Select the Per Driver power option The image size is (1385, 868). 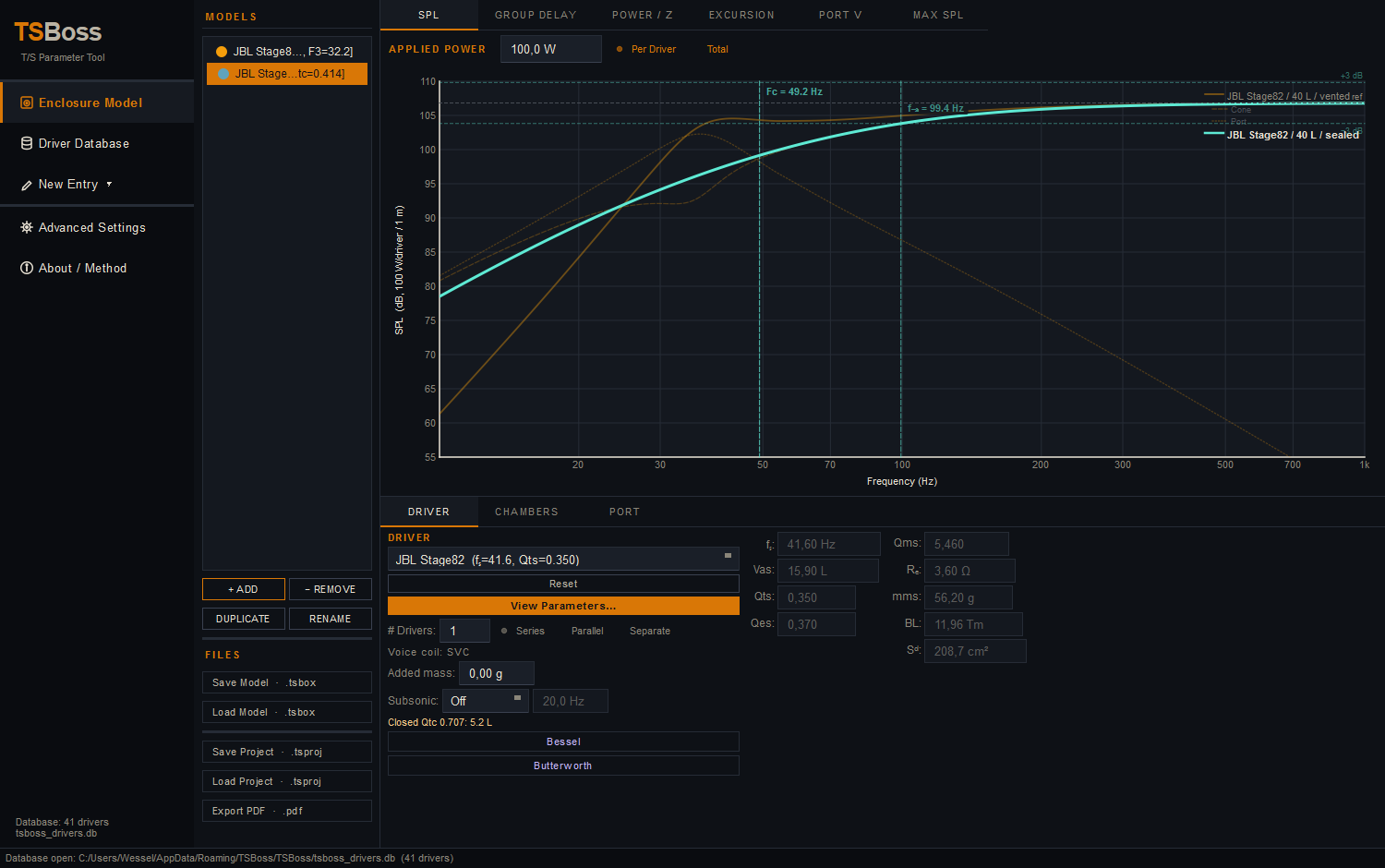646,50
